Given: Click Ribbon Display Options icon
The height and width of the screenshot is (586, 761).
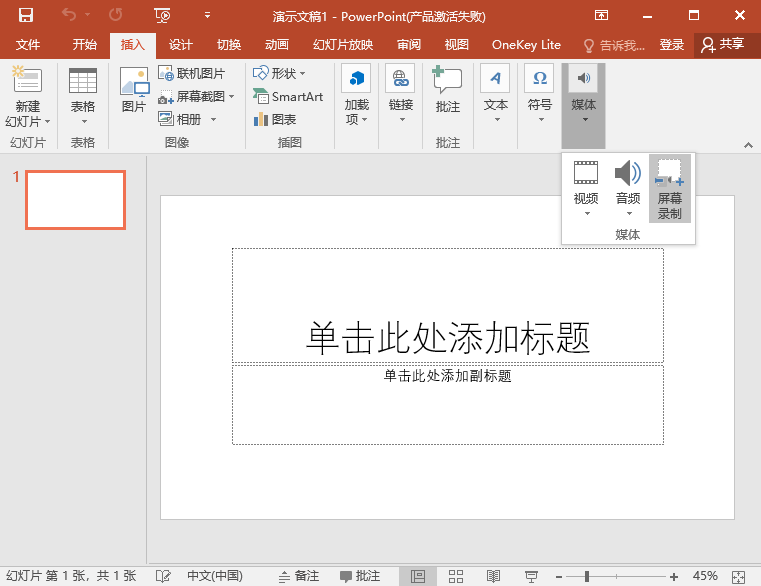Looking at the screenshot, I should coord(601,16).
